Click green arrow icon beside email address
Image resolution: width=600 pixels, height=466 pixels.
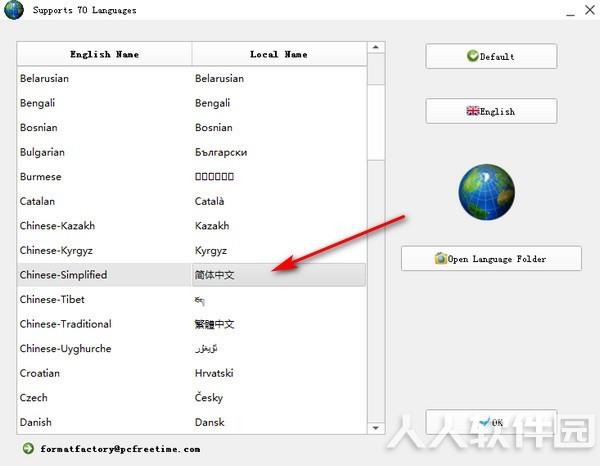pos(28,448)
